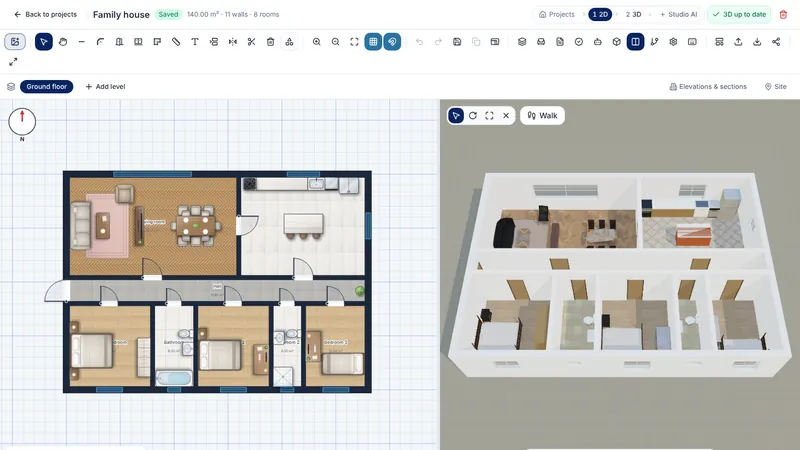Click the north compass indicator
The height and width of the screenshot is (450, 800).
click(22, 122)
